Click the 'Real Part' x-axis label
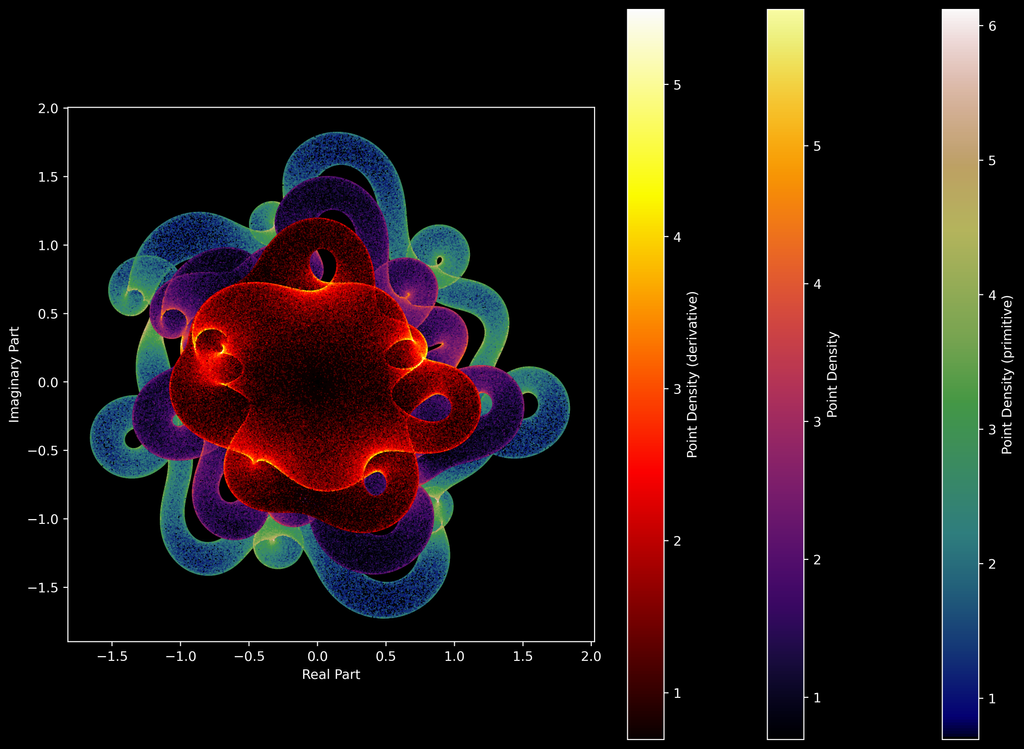The height and width of the screenshot is (749, 1024). tap(330, 675)
